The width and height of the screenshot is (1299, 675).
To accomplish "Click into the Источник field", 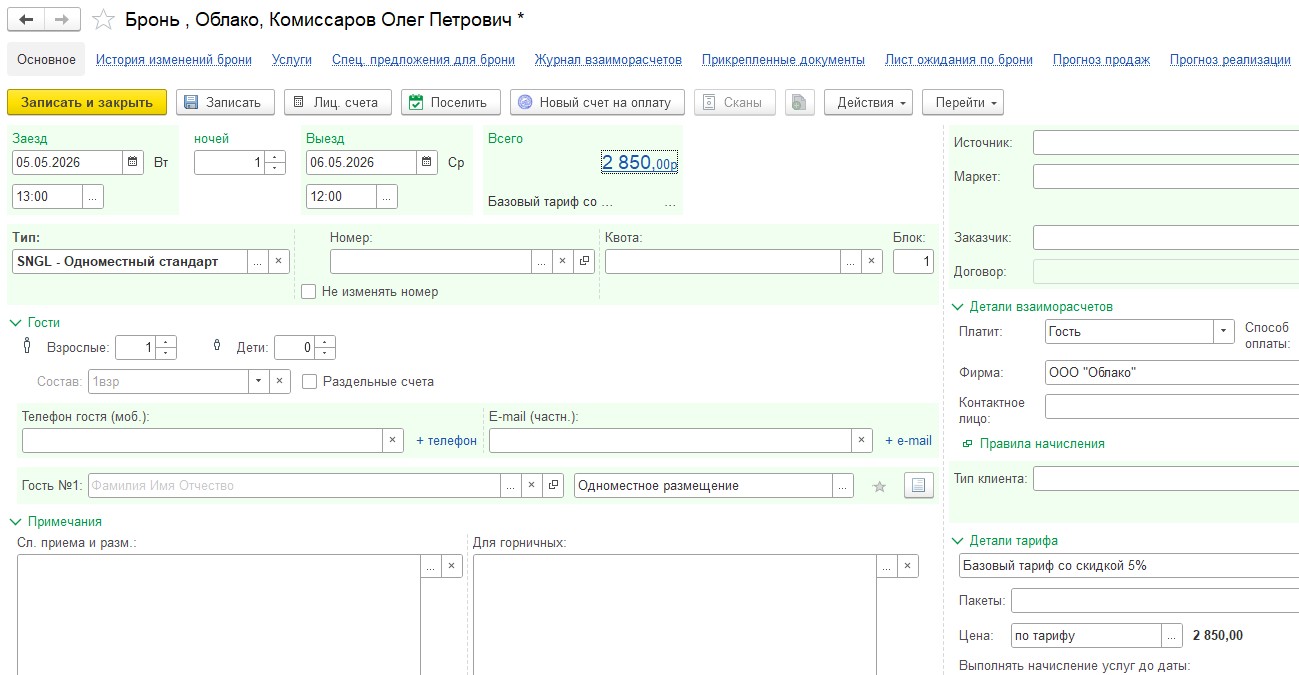I will click(1166, 143).
